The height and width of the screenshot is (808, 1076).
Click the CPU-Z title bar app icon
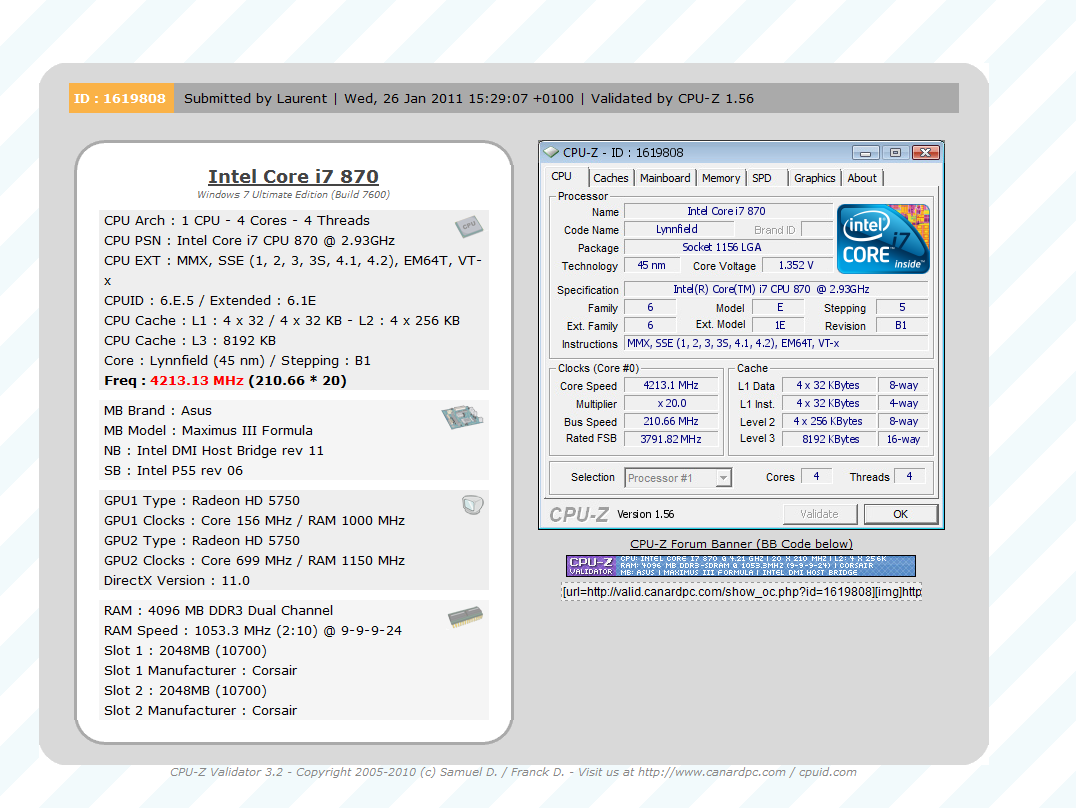click(x=551, y=152)
